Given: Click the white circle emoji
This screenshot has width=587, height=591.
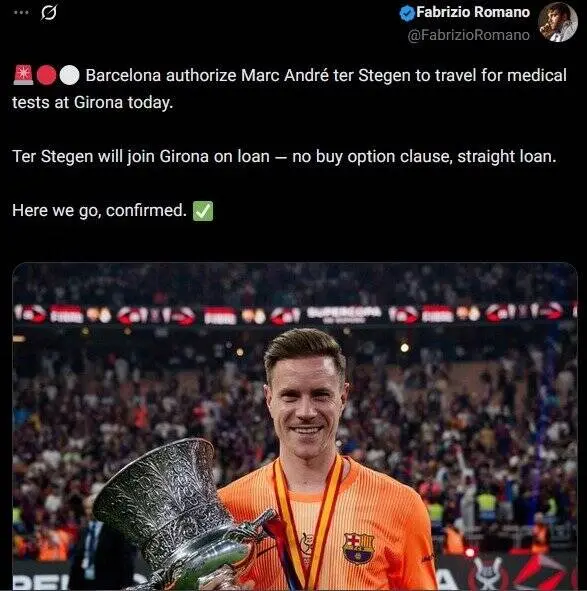Looking at the screenshot, I should pos(69,75).
